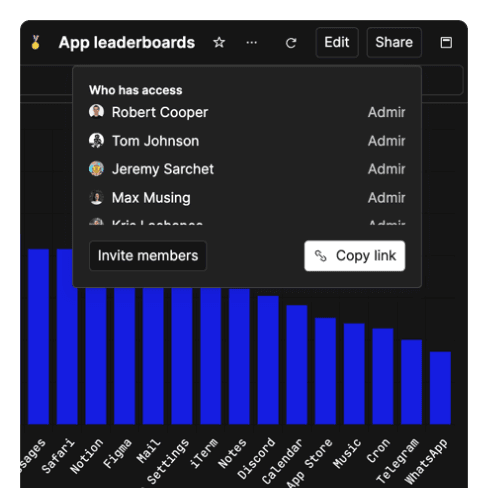Screen dimensions: 488x488
Task: Click the Telegram bar in the chart
Action: click(x=411, y=382)
